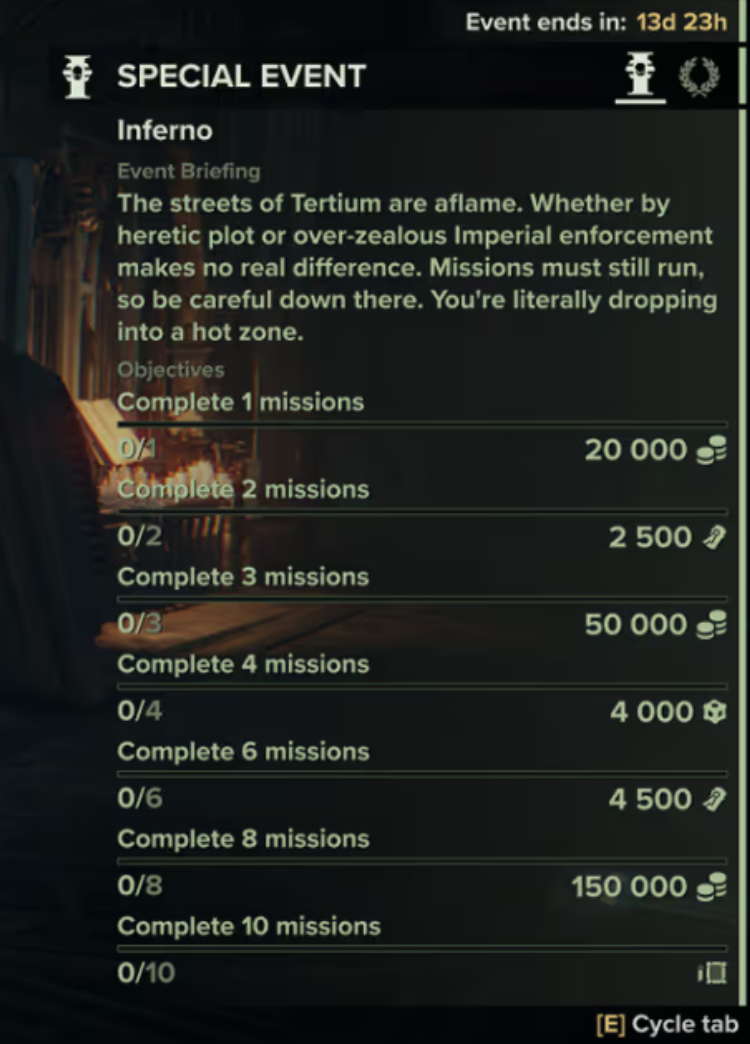This screenshot has height=1044, width=750.
Task: Click the reward icon for 10 missions
Action: click(x=713, y=972)
